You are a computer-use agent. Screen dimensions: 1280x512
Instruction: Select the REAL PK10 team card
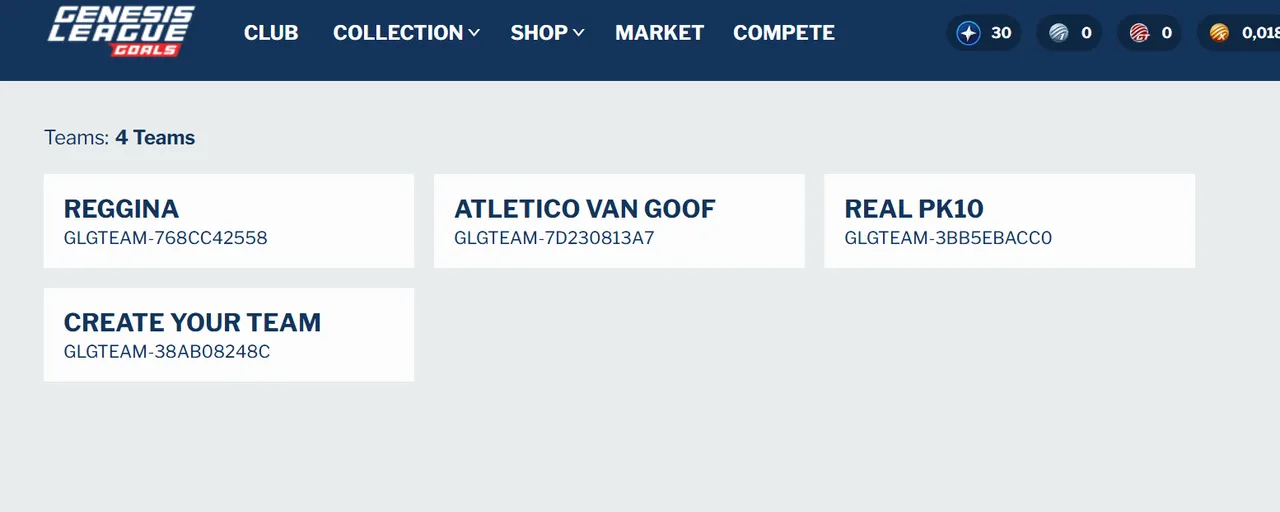(x=1009, y=221)
